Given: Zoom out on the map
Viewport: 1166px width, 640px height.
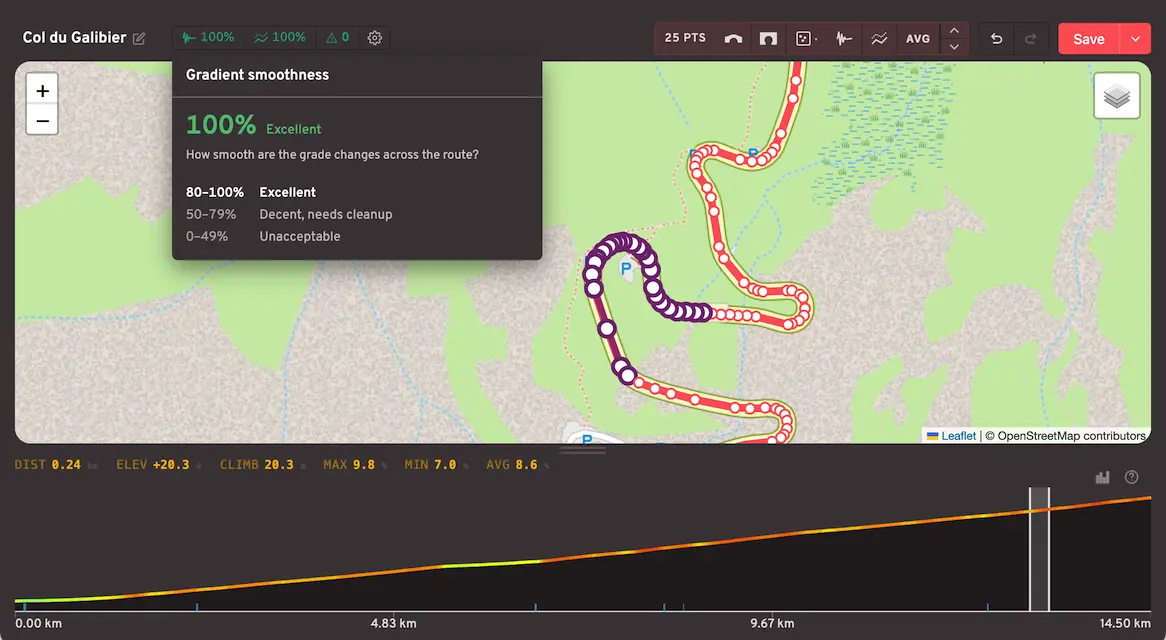Looking at the screenshot, I should 42,120.
